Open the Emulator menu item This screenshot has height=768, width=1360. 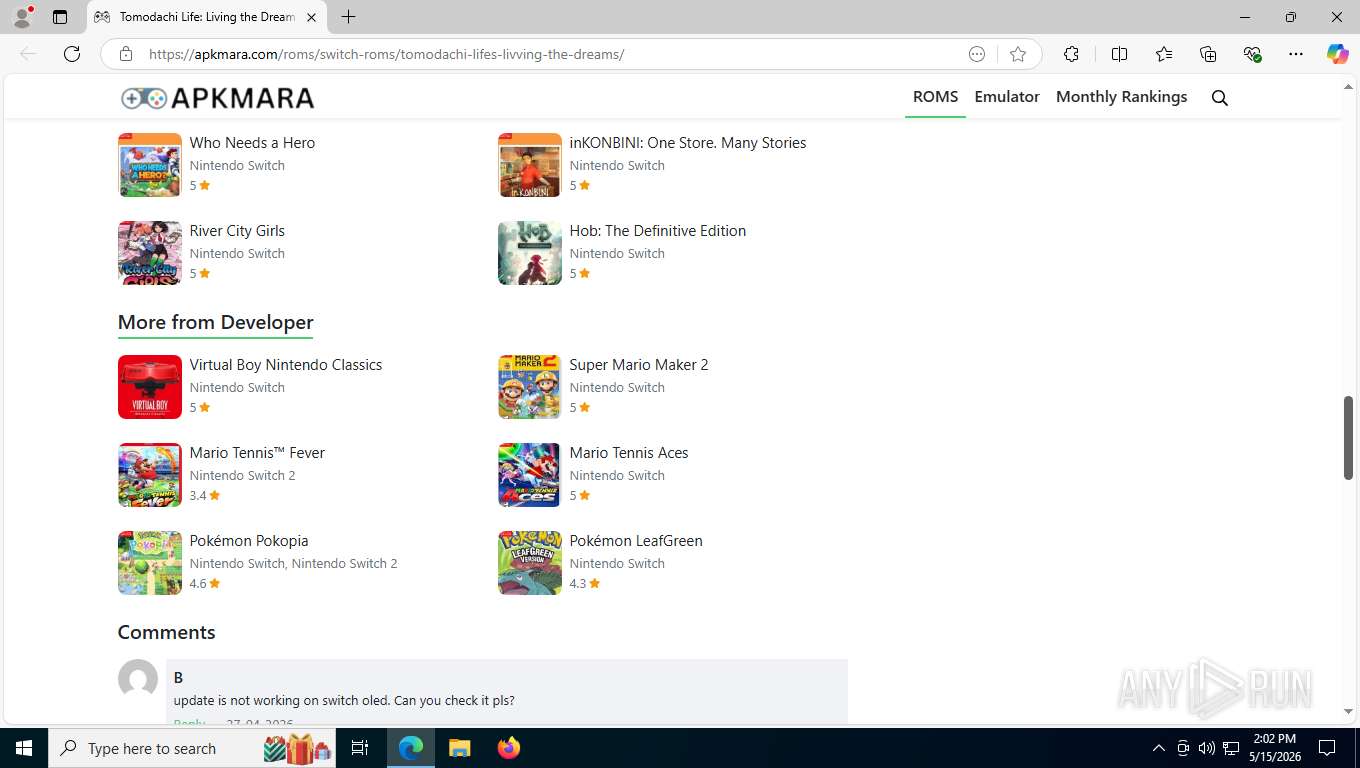click(1007, 96)
